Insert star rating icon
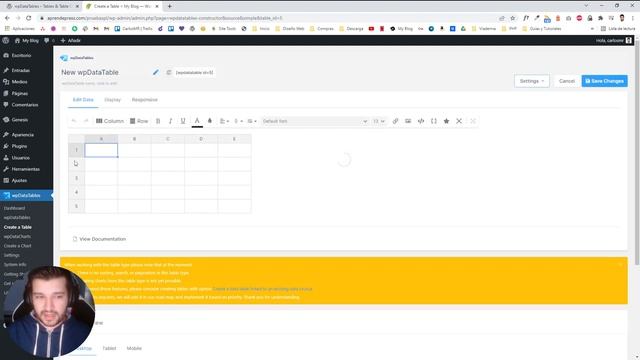The width and height of the screenshot is (640, 360). click(x=446, y=121)
